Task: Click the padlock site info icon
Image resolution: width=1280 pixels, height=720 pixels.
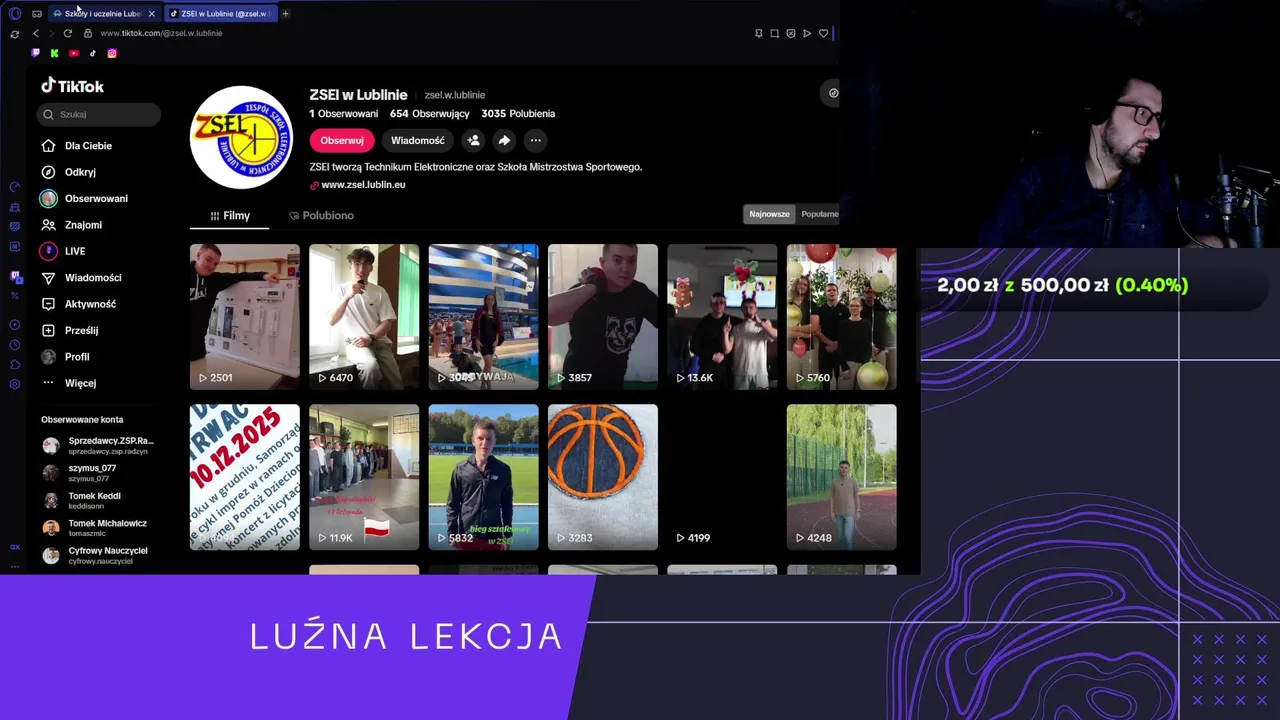Action: [88, 33]
